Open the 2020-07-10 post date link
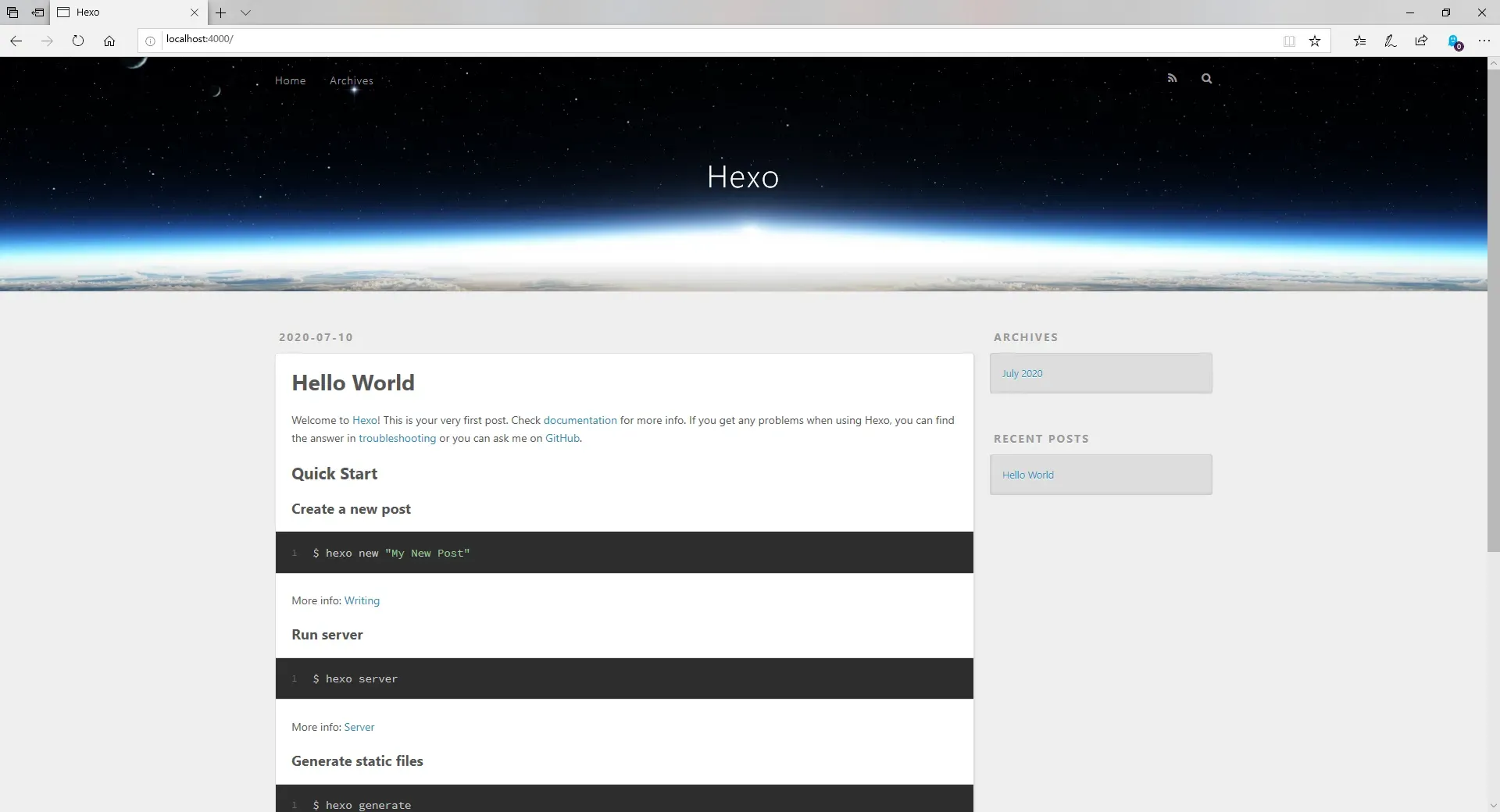This screenshot has width=1500, height=812. (x=316, y=337)
